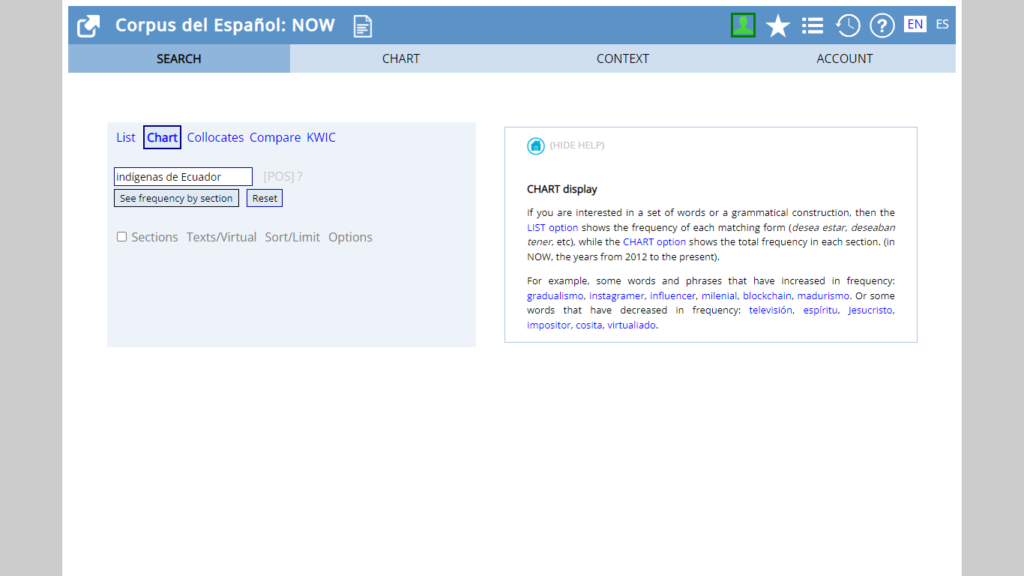Expand the Texts/Virtual options
Screen dimensions: 1024x576
click(x=221, y=237)
